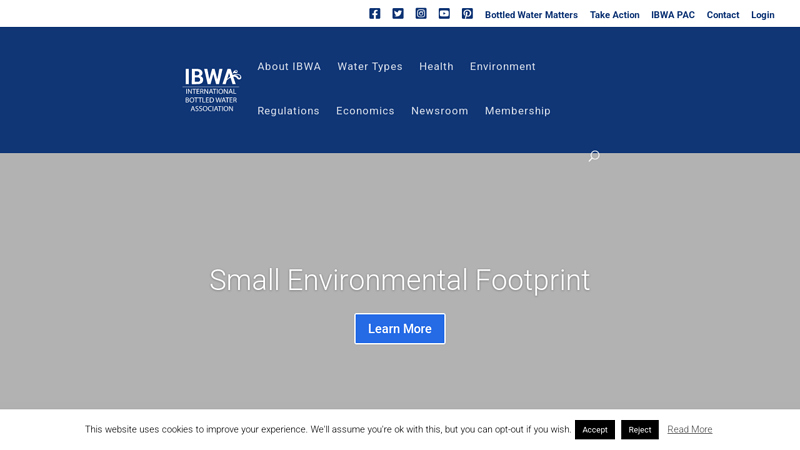This screenshot has height=450, width=800.
Task: Click the search magnifier icon
Action: coord(594,156)
